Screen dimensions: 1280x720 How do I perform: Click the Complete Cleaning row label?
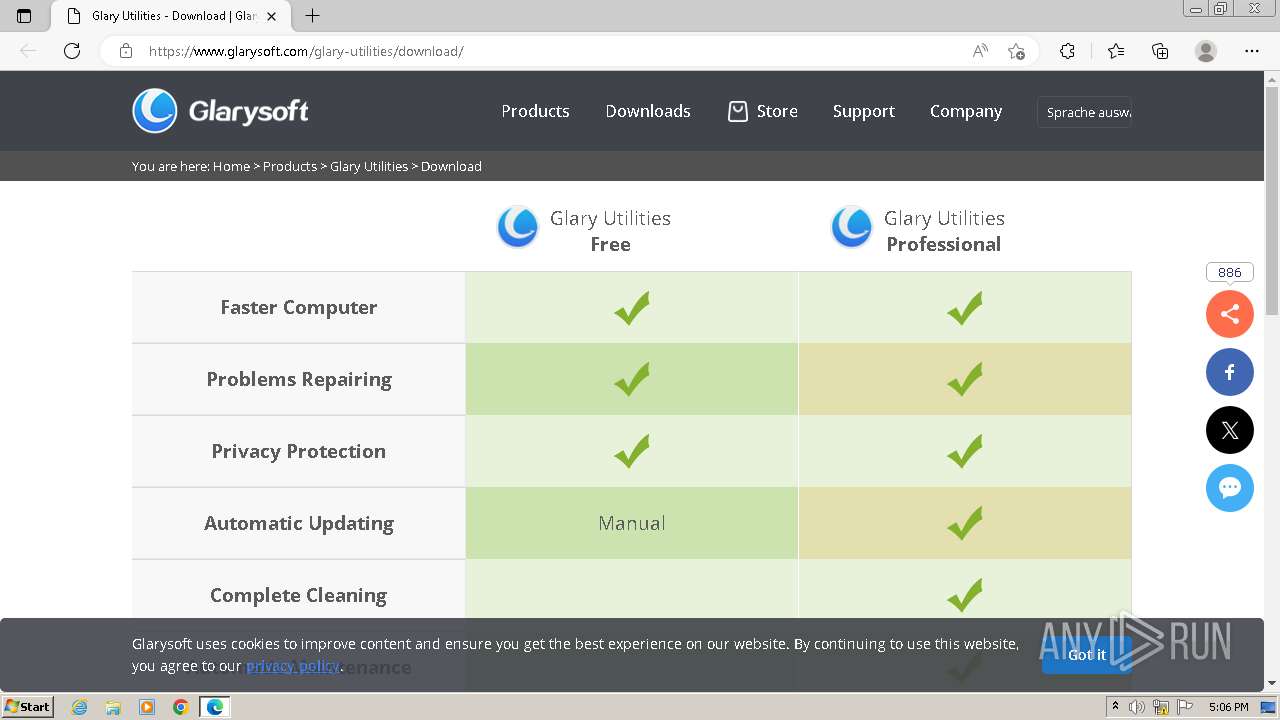click(299, 595)
